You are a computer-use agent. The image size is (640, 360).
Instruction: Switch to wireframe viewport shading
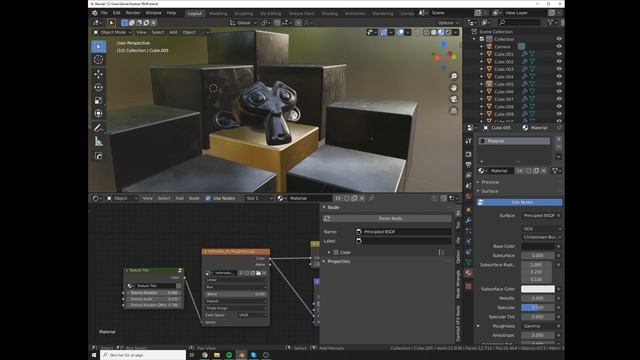click(x=427, y=32)
